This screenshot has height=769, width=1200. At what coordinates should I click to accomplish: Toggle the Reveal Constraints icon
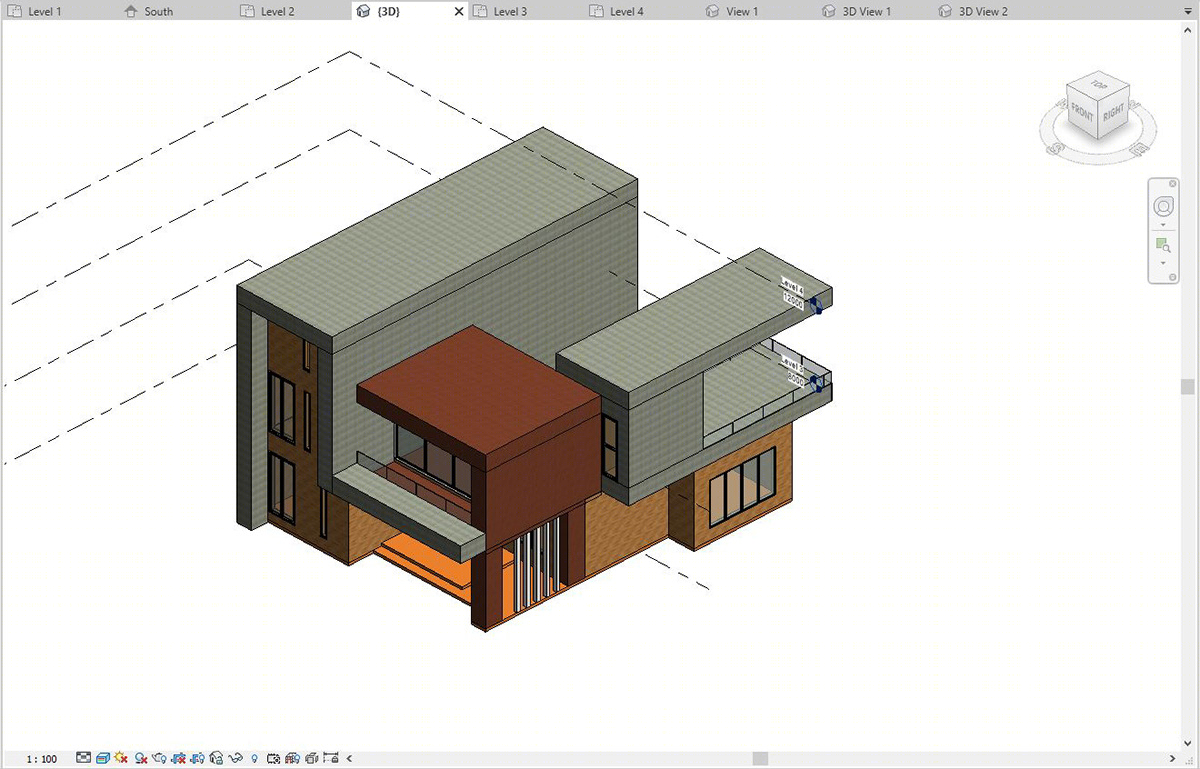pyautogui.click(x=330, y=758)
